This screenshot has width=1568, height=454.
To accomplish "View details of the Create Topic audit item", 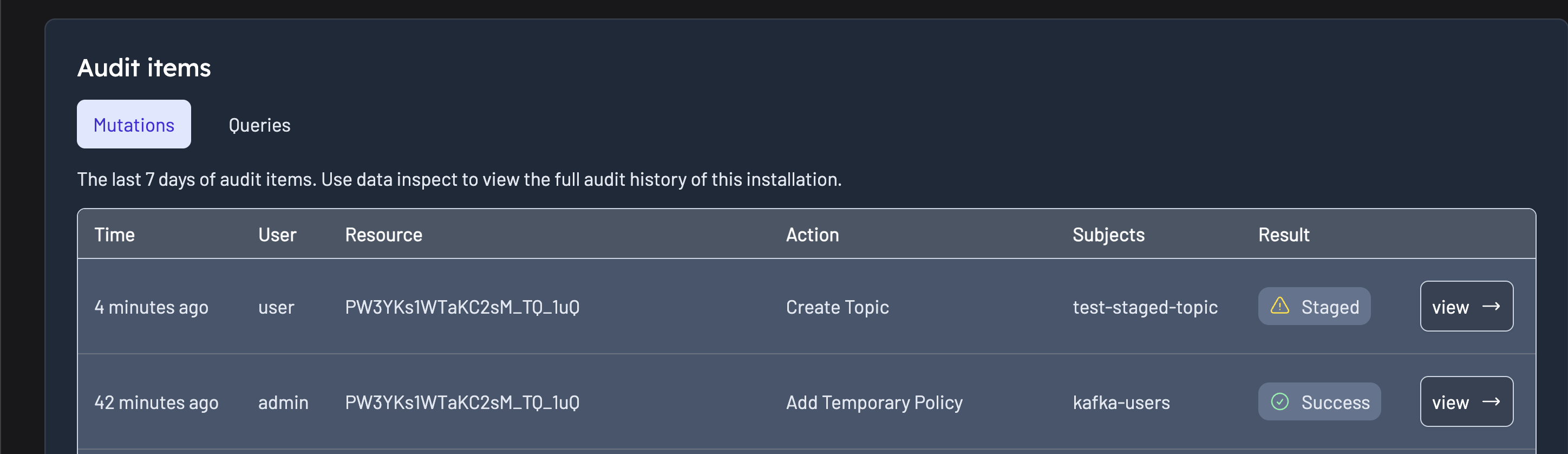I will click(x=1466, y=307).
